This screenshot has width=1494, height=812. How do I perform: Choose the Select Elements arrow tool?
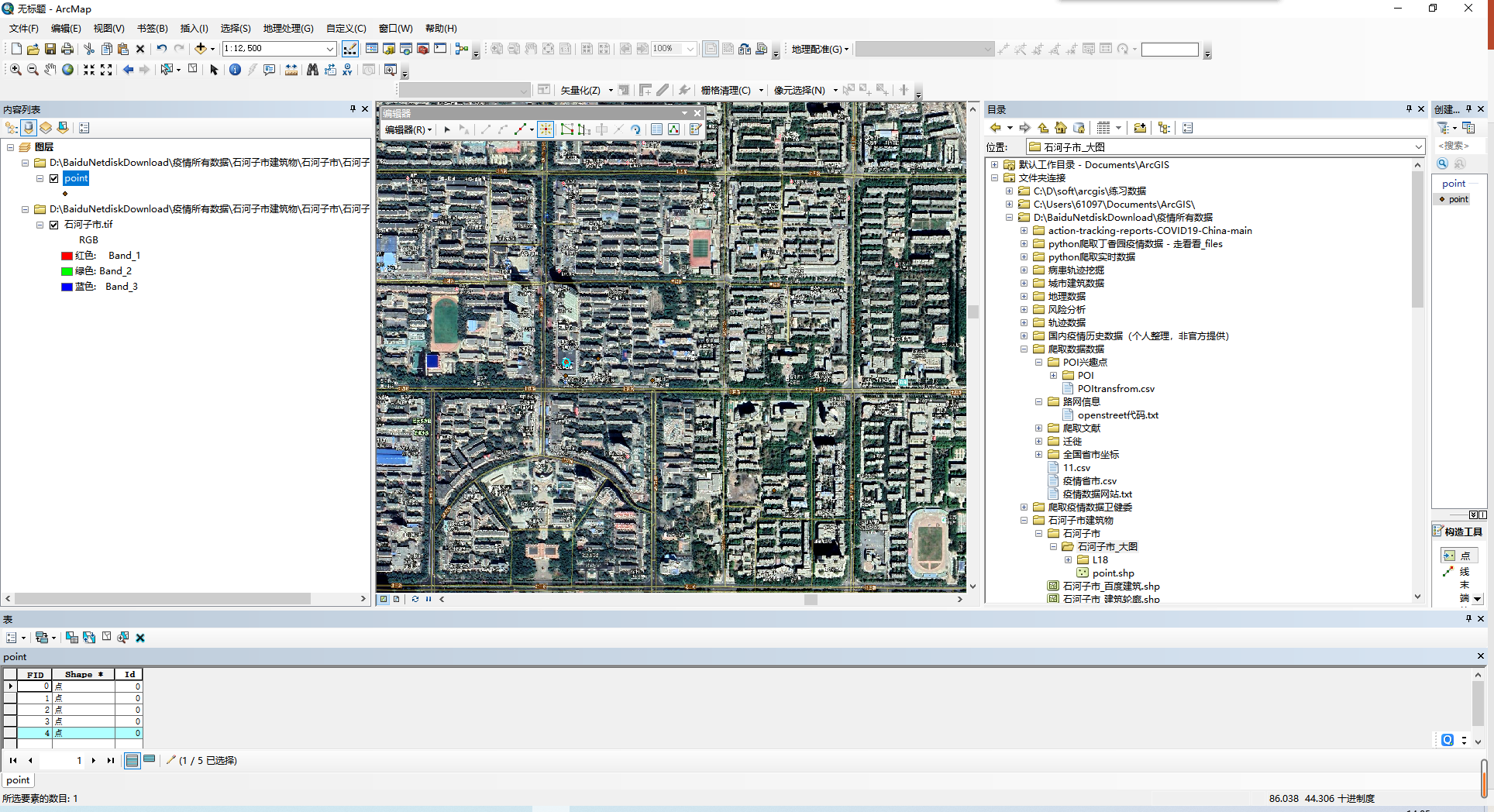pyautogui.click(x=215, y=70)
